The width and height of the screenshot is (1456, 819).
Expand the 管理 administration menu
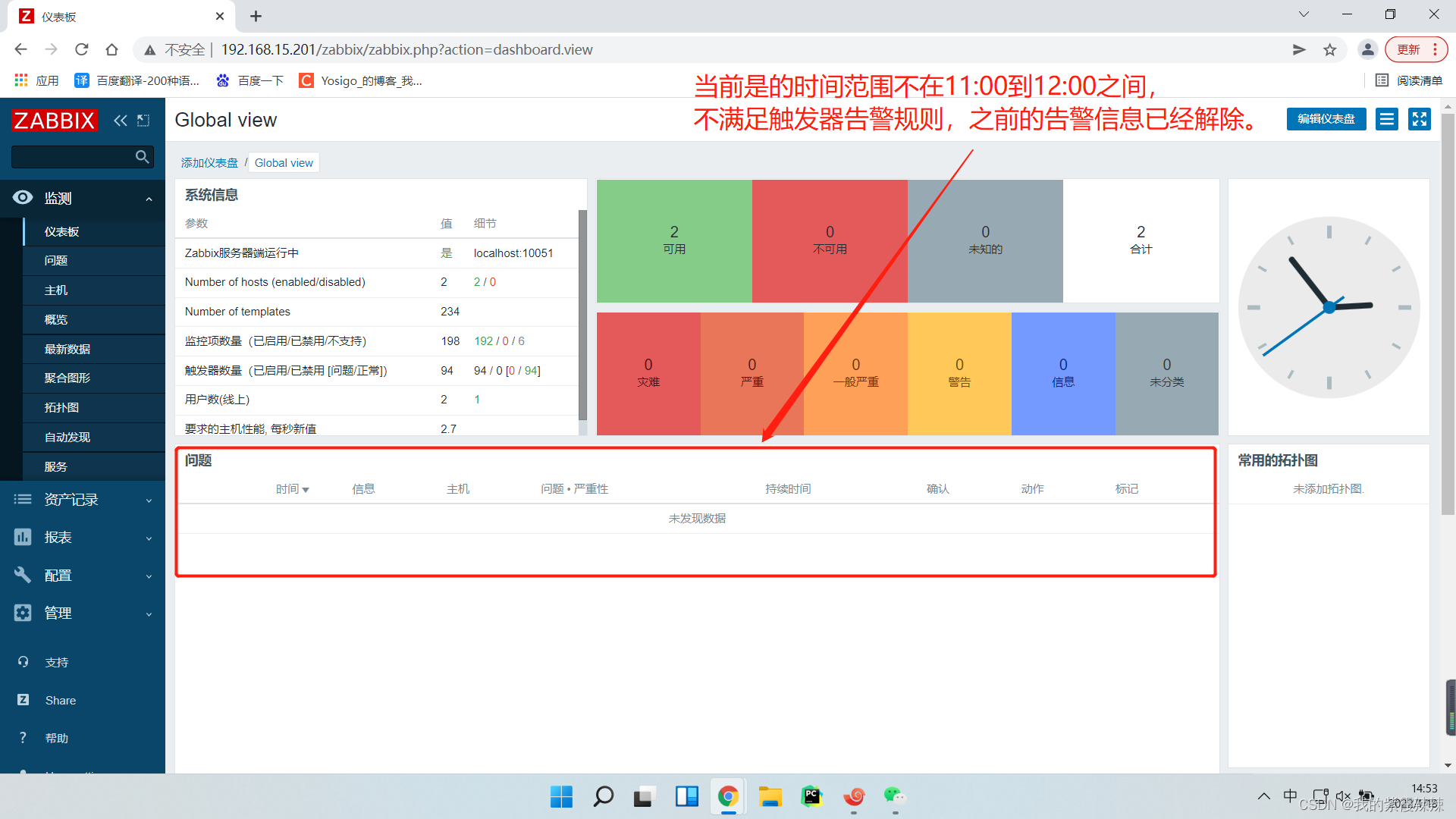(x=83, y=613)
